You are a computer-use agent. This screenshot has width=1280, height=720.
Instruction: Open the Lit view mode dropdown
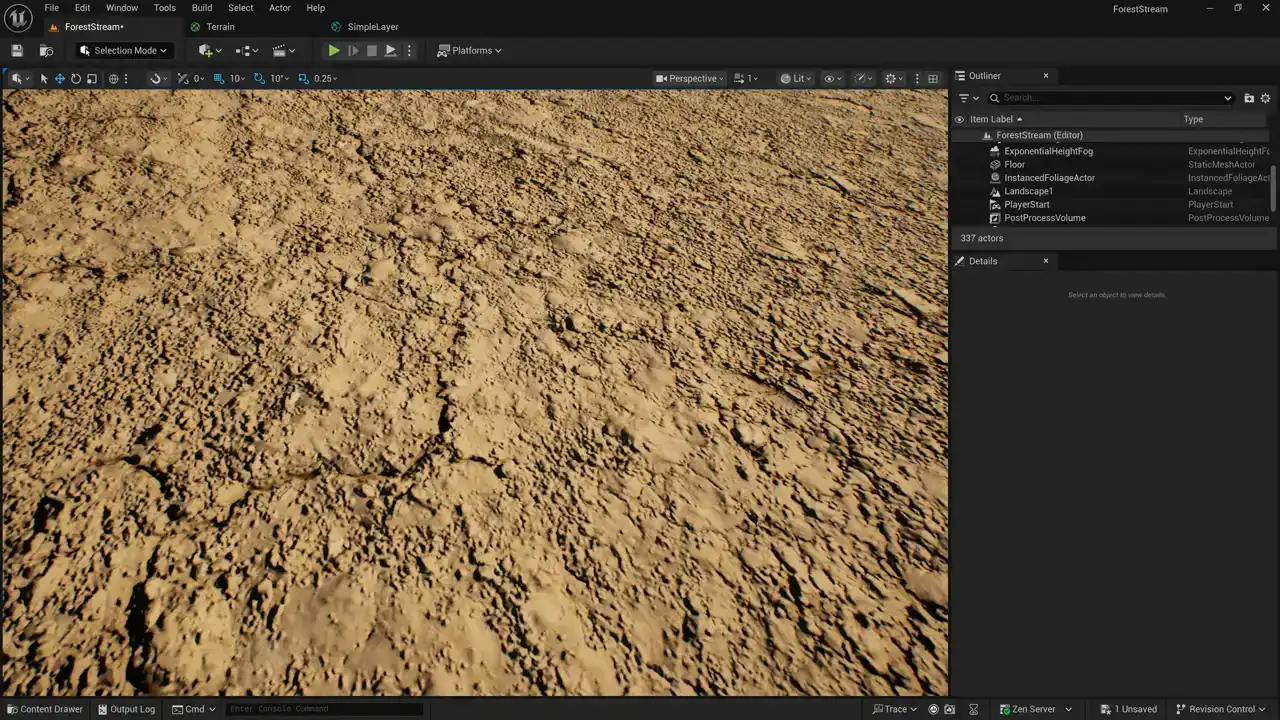click(794, 79)
